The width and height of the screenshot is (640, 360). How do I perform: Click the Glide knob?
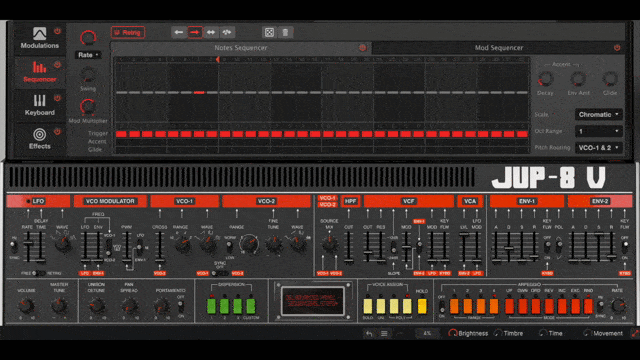pyautogui.click(x=610, y=79)
